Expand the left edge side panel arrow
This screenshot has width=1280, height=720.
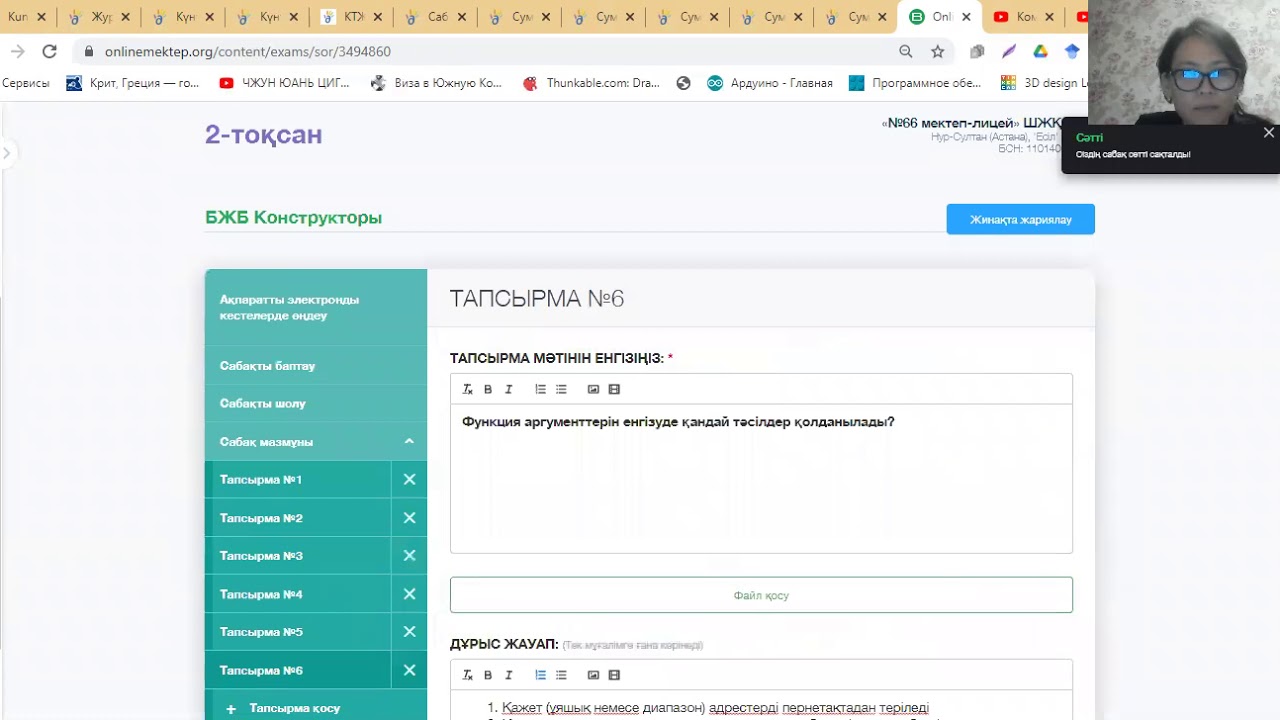pyautogui.click(x=7, y=153)
